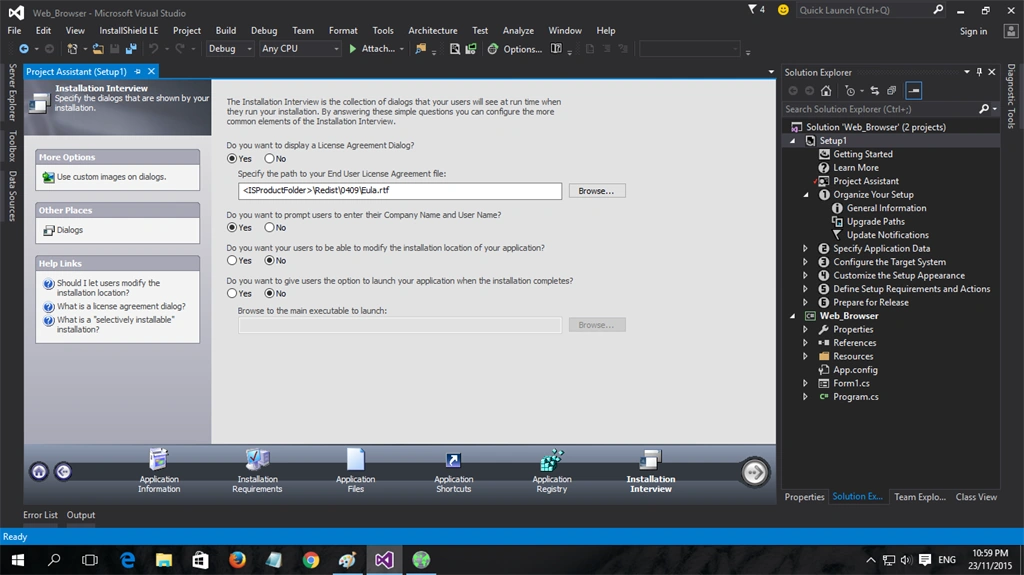Go to the Installation Requirements step
Screen dimensions: 1024x575
tap(257, 470)
